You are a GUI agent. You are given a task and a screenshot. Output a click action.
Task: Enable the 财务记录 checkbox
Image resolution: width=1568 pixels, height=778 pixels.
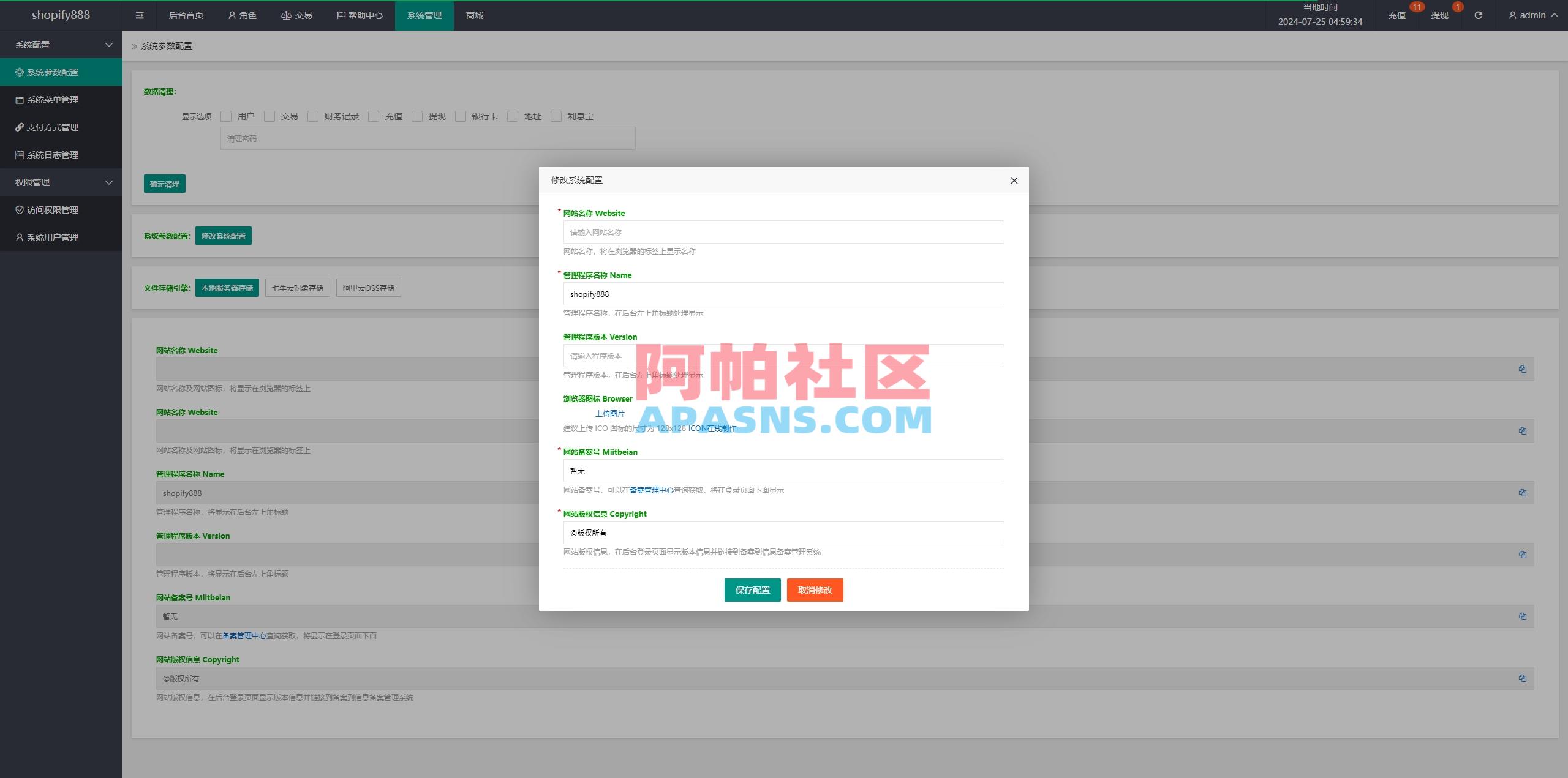pos(313,116)
